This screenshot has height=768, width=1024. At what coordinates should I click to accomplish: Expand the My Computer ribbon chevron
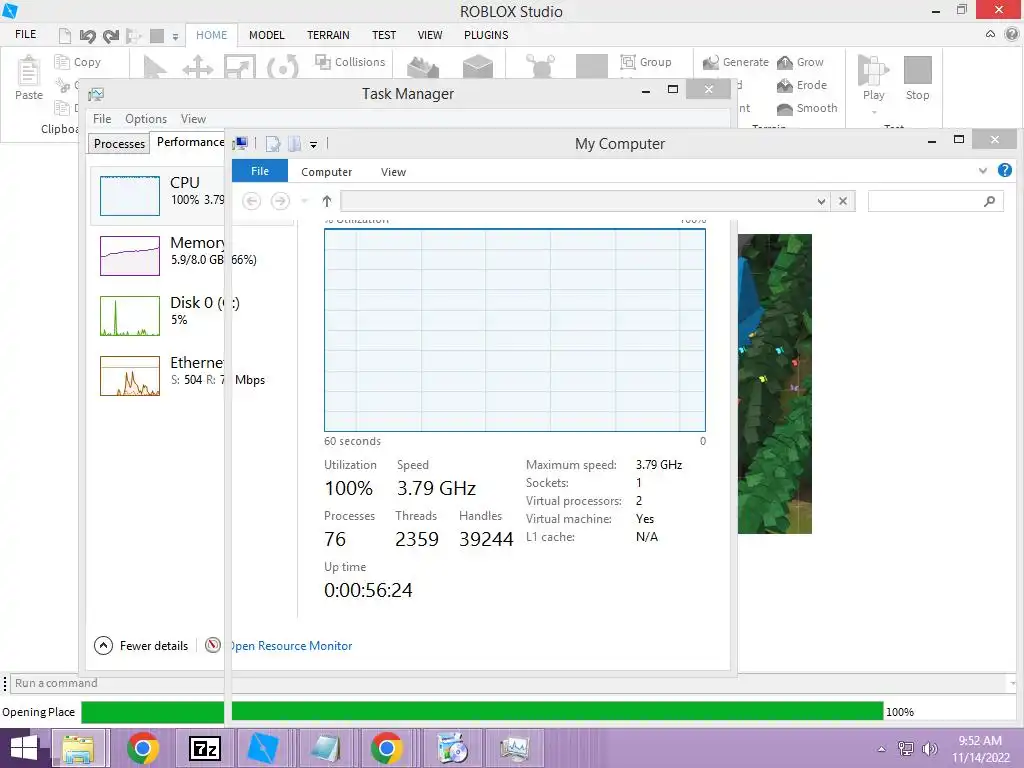pyautogui.click(x=983, y=171)
